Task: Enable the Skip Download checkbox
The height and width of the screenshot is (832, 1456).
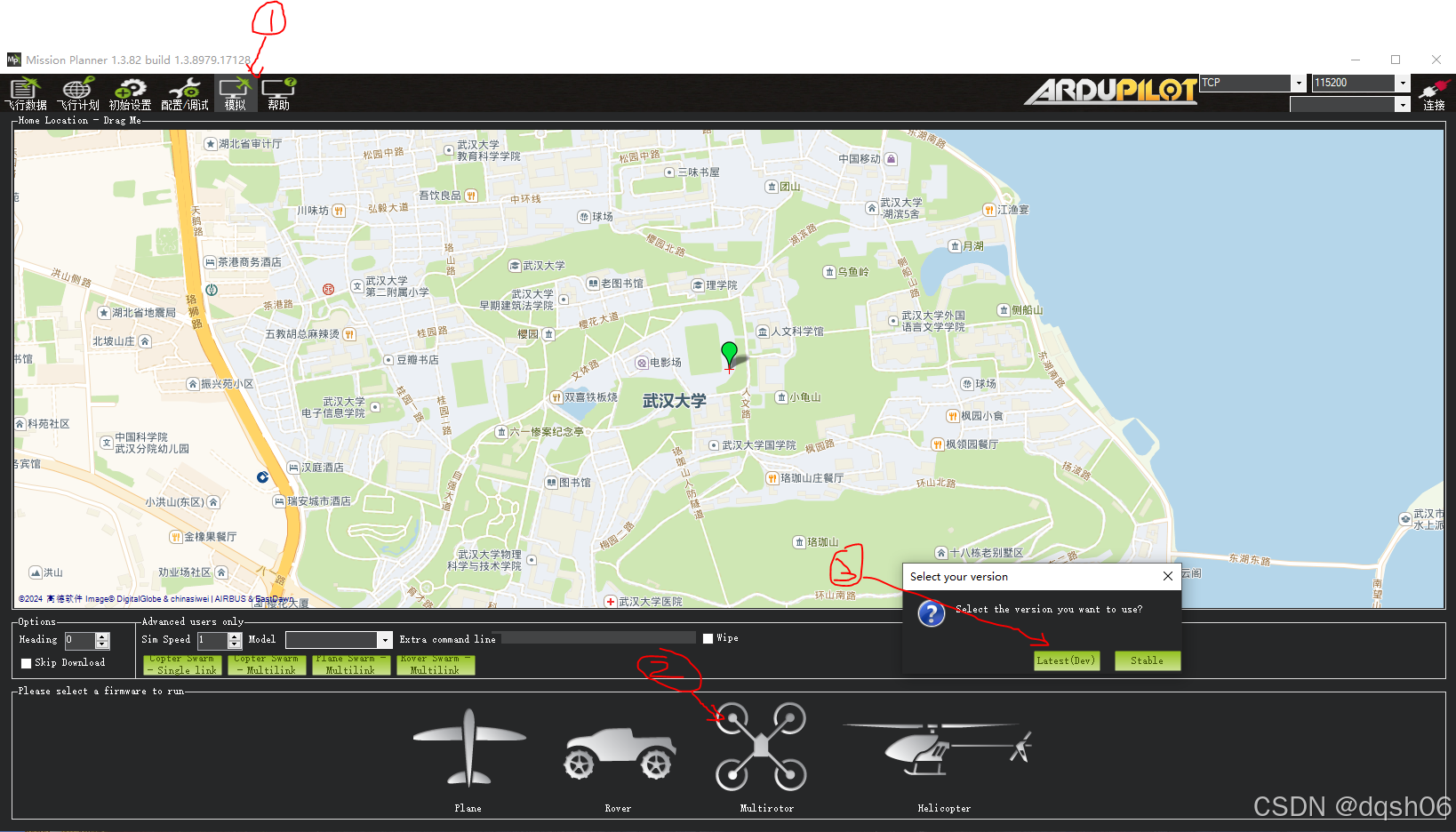Action: pyautogui.click(x=27, y=663)
